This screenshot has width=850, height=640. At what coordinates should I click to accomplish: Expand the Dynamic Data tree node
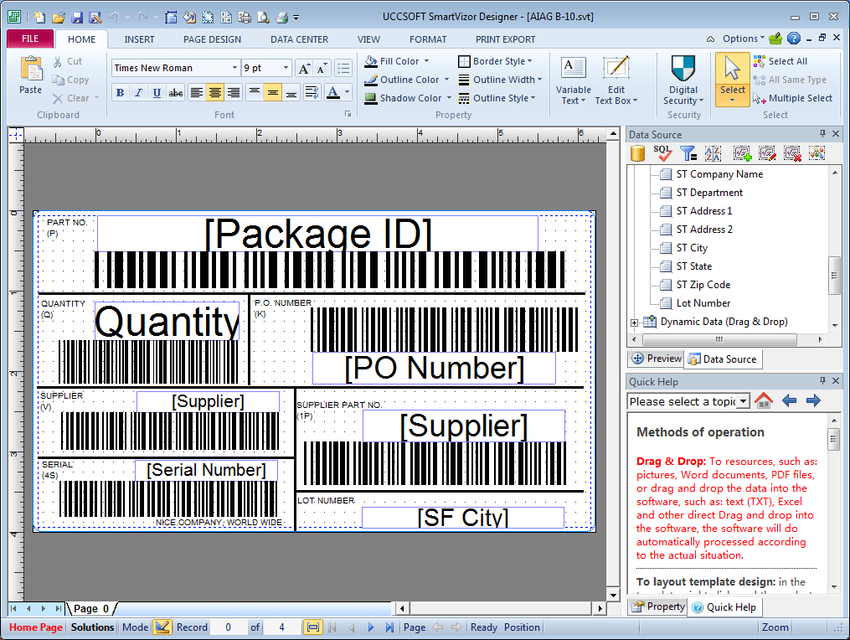coord(634,322)
